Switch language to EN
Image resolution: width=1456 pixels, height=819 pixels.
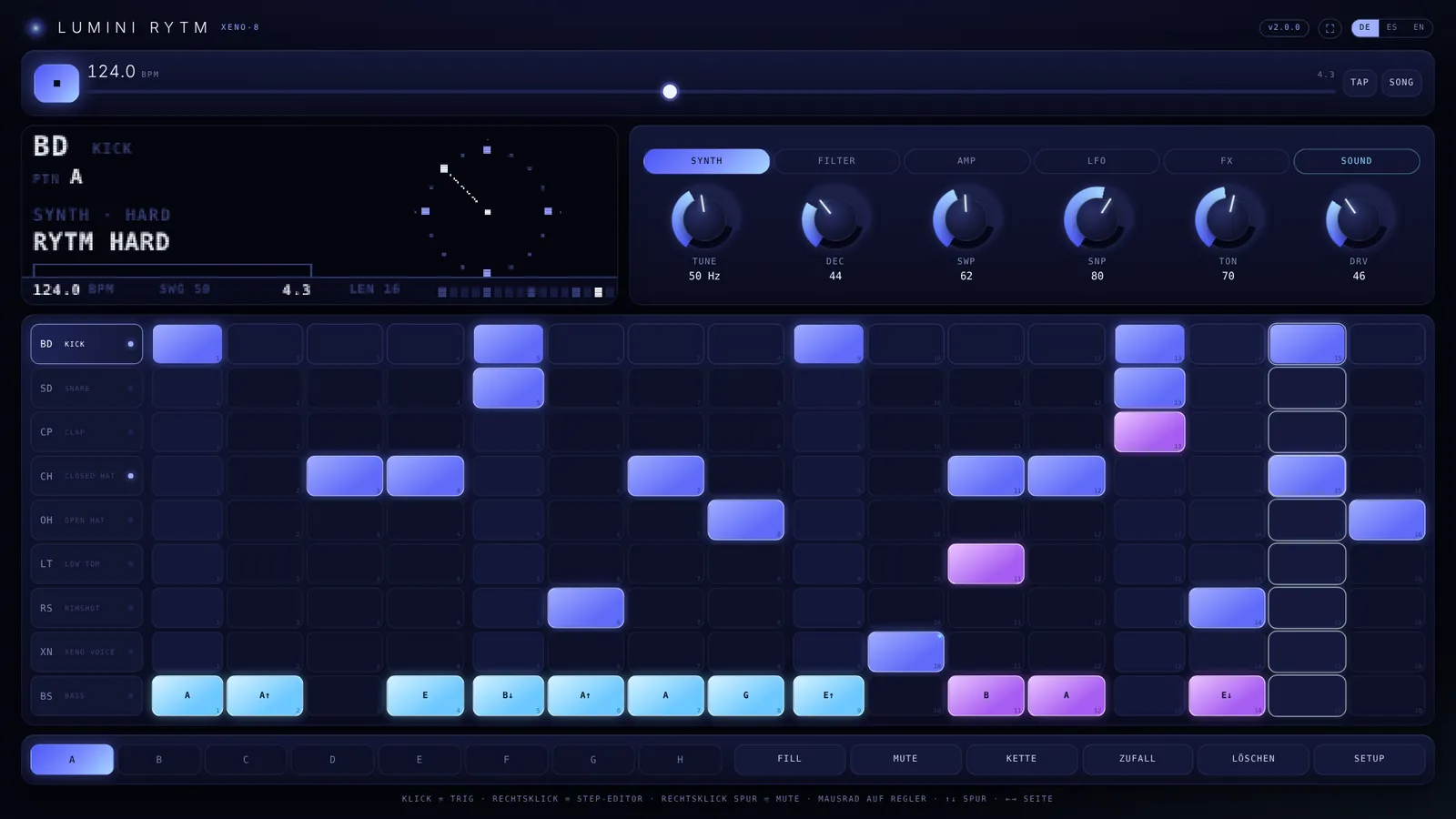point(1418,28)
